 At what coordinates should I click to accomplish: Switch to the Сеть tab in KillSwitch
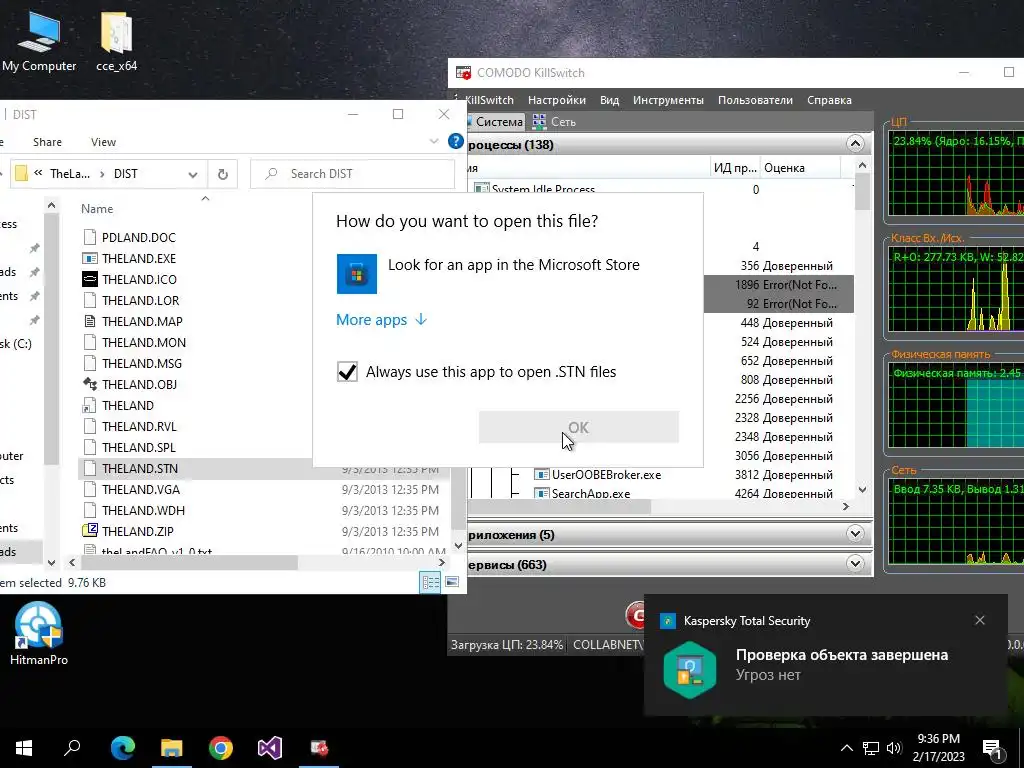click(554, 121)
